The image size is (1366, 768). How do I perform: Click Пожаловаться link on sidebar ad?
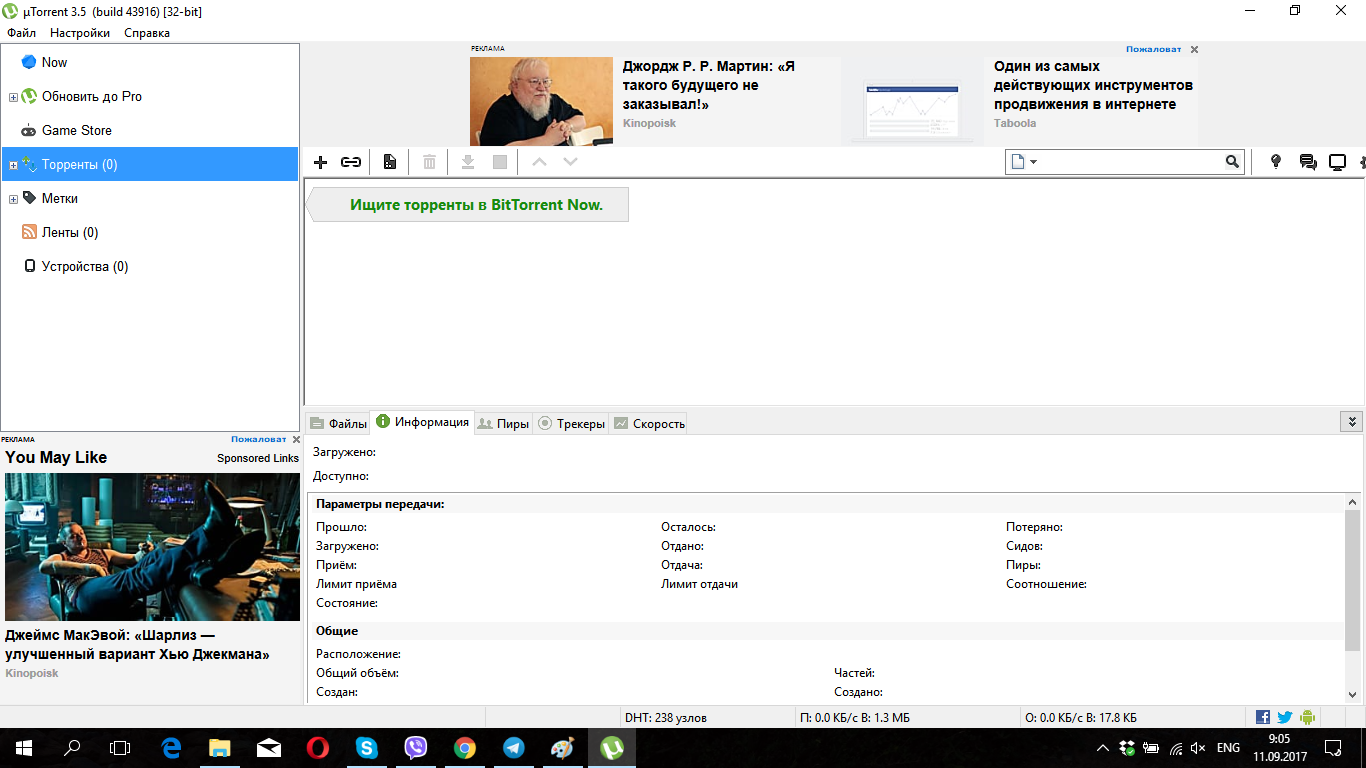[x=258, y=439]
